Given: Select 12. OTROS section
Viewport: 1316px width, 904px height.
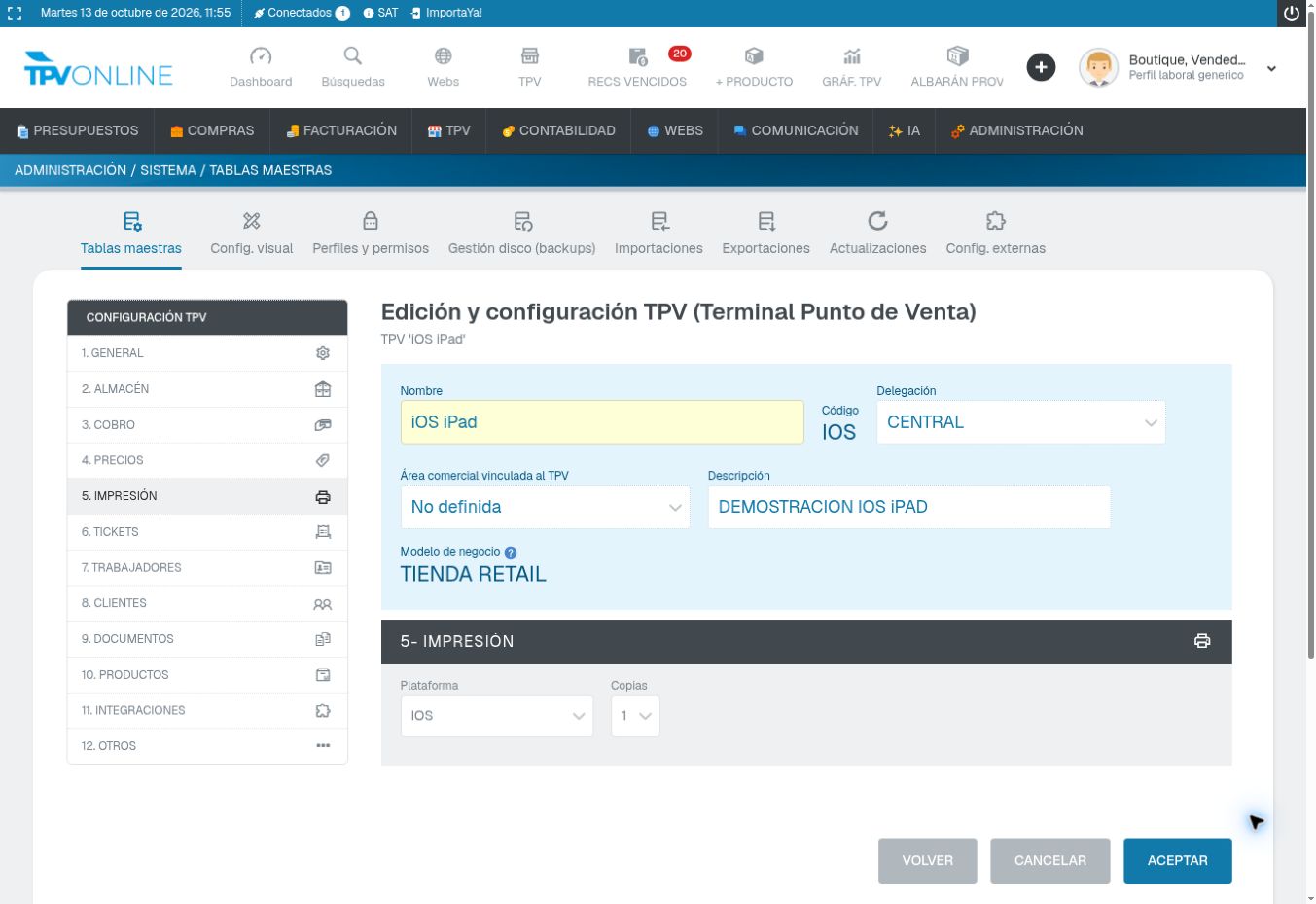Looking at the screenshot, I should 207,746.
